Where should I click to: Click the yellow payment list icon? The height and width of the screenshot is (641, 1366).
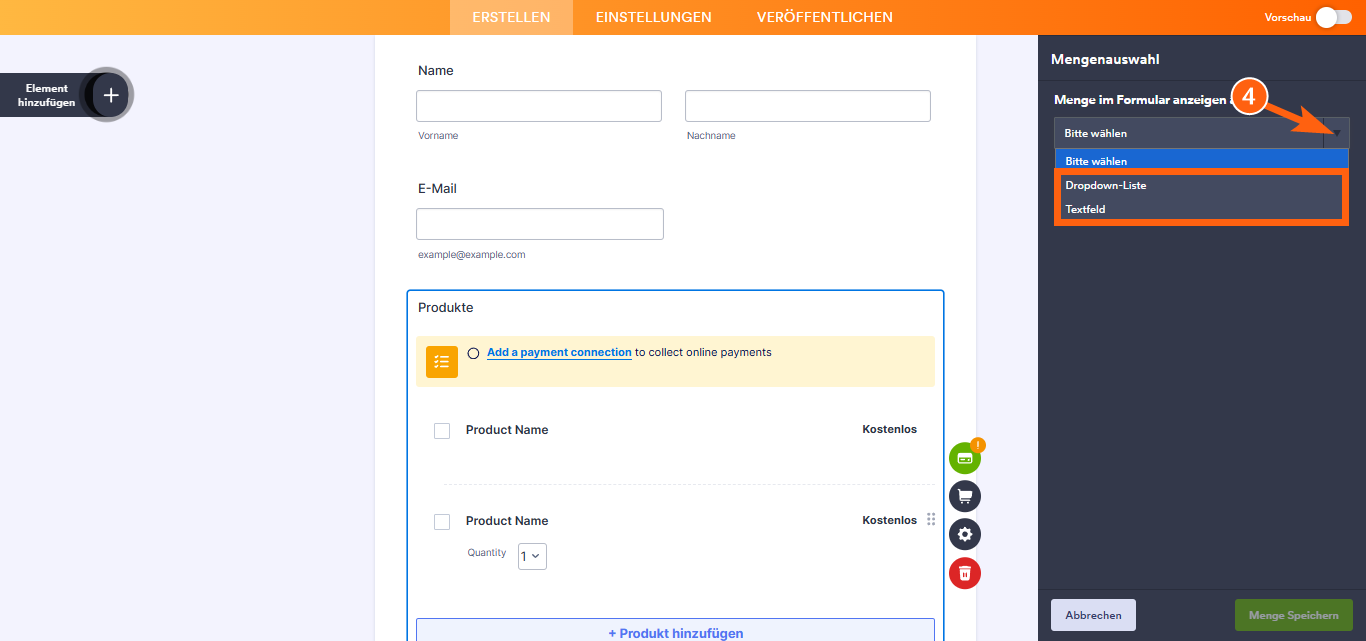441,361
